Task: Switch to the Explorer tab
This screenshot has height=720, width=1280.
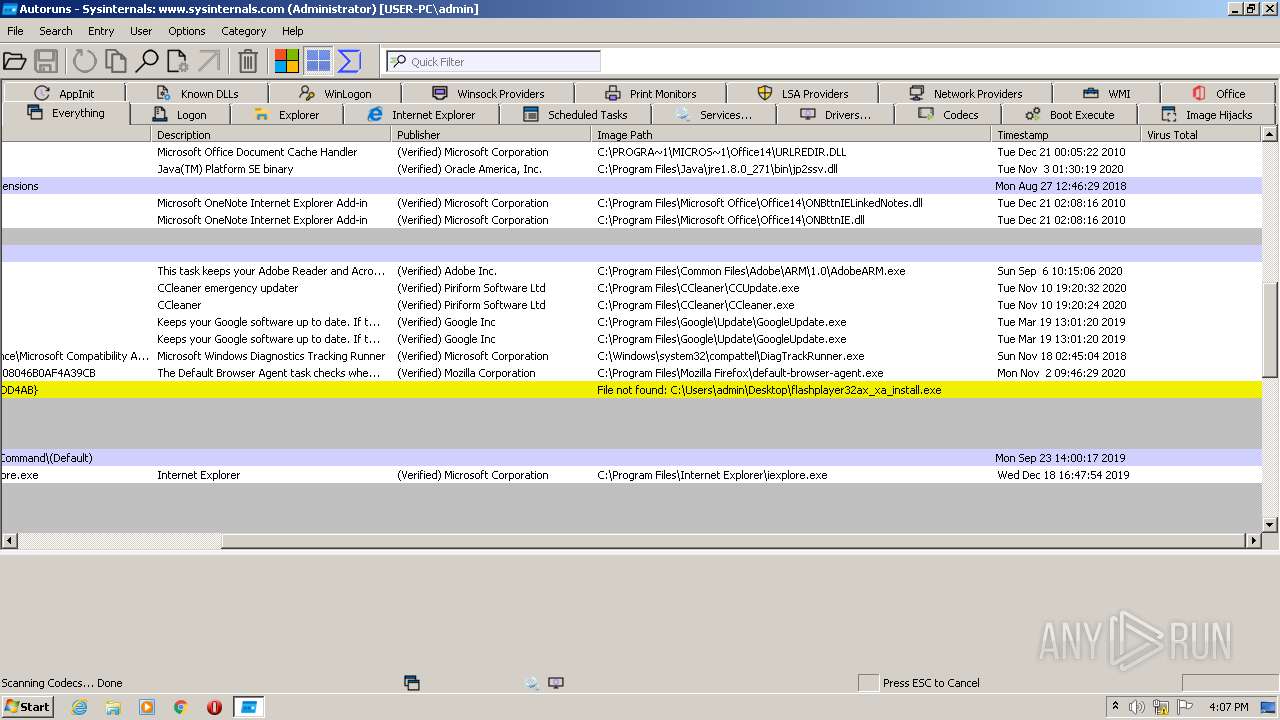Action: point(287,115)
